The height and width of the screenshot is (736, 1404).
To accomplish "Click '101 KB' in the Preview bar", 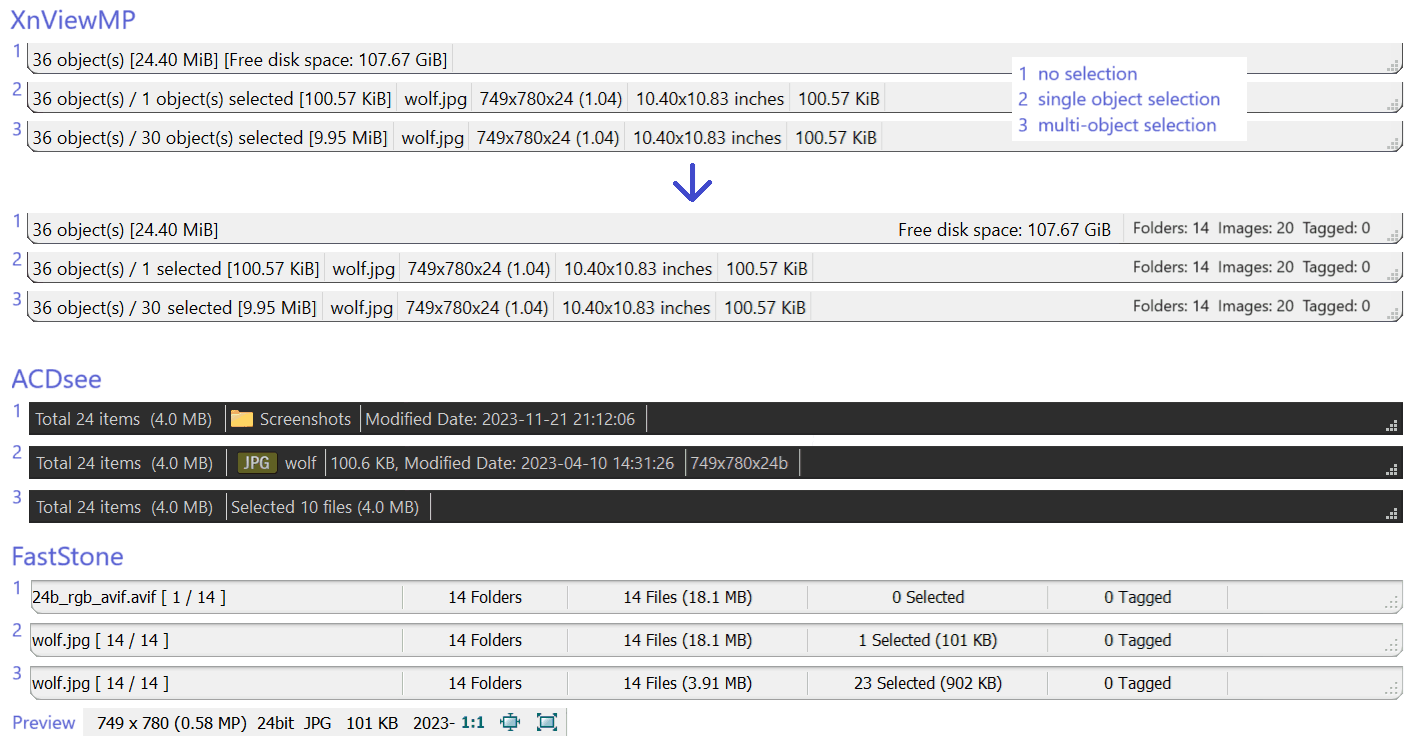I will click(372, 722).
